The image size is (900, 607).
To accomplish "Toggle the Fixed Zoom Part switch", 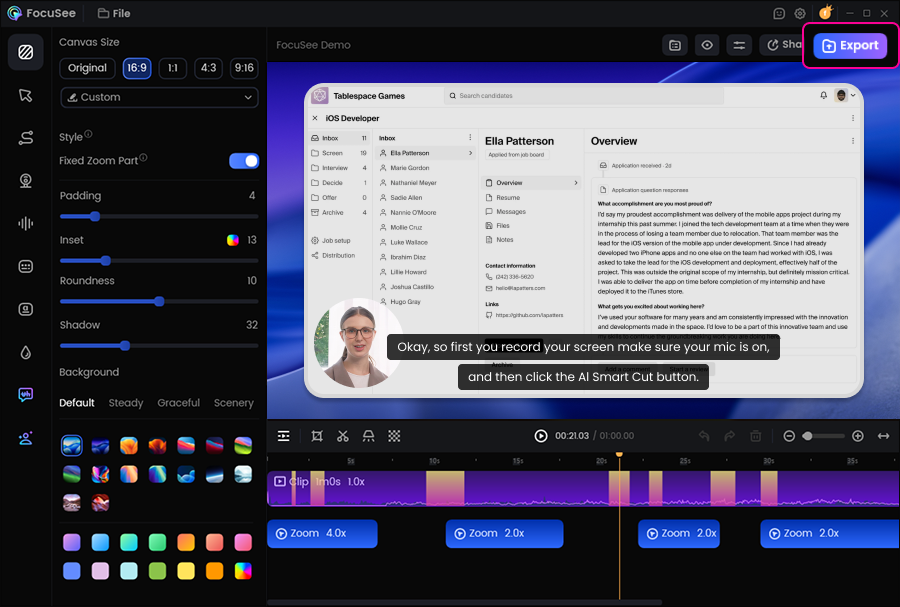I will pos(244,161).
